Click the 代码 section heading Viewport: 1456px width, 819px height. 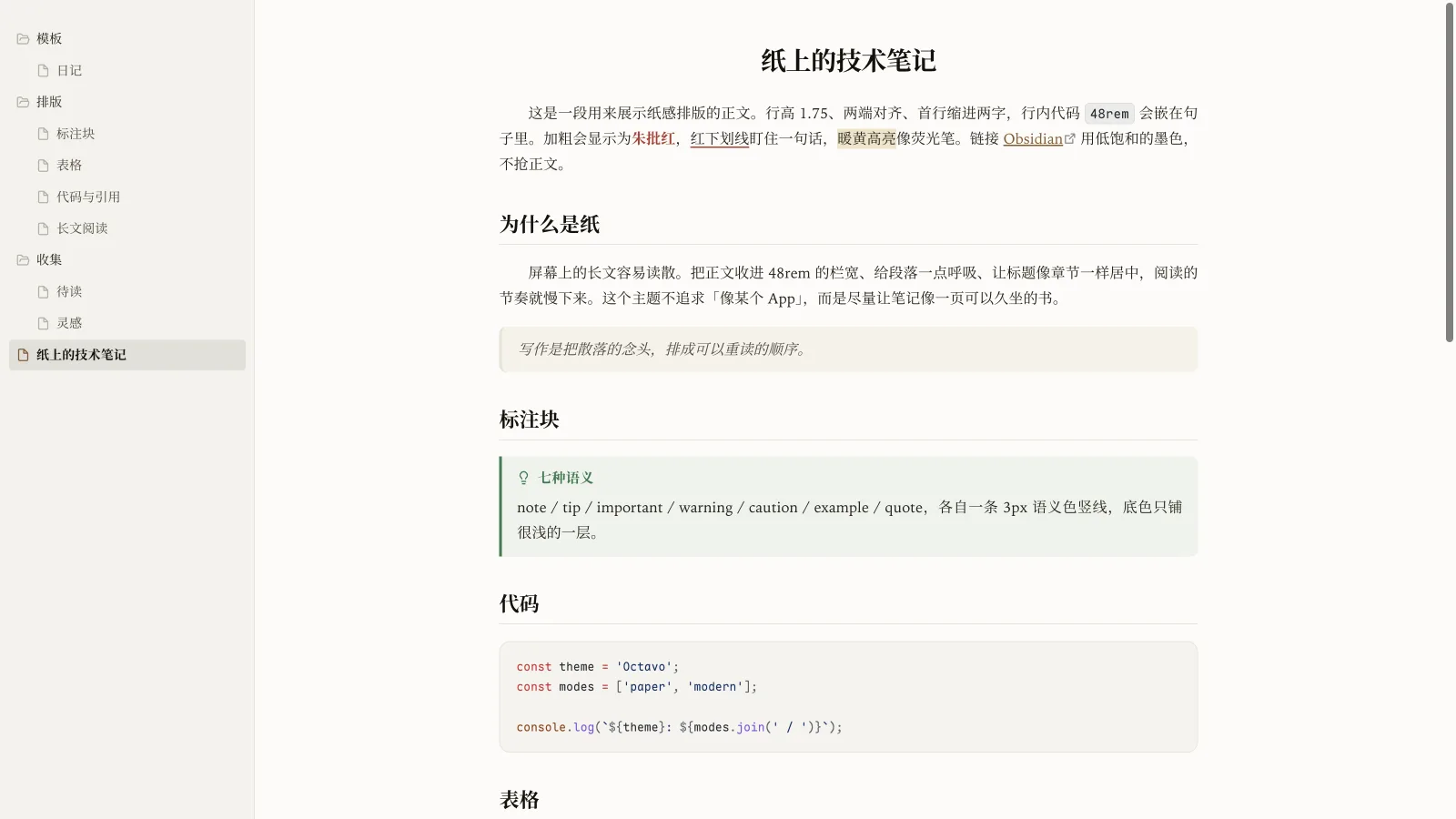(x=520, y=603)
